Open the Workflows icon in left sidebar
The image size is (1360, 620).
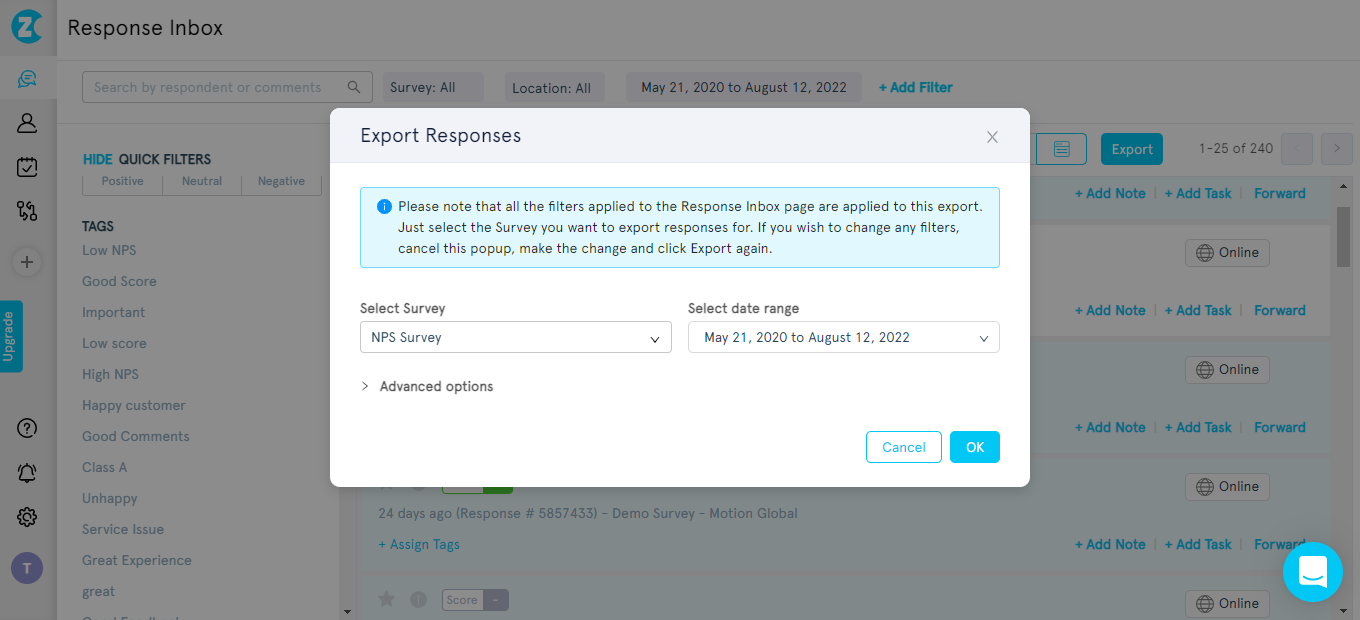[x=27, y=211]
